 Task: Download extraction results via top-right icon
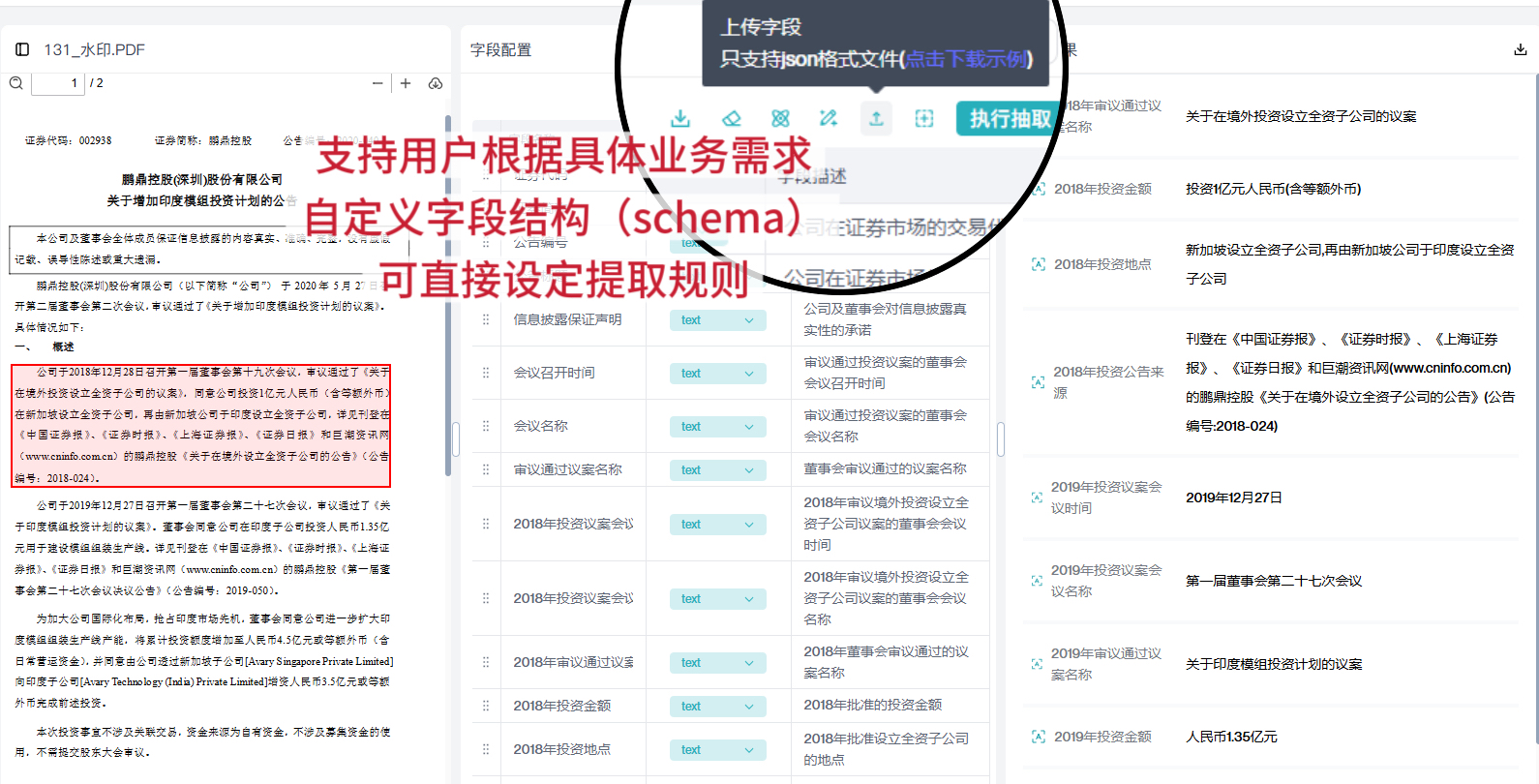(1521, 49)
